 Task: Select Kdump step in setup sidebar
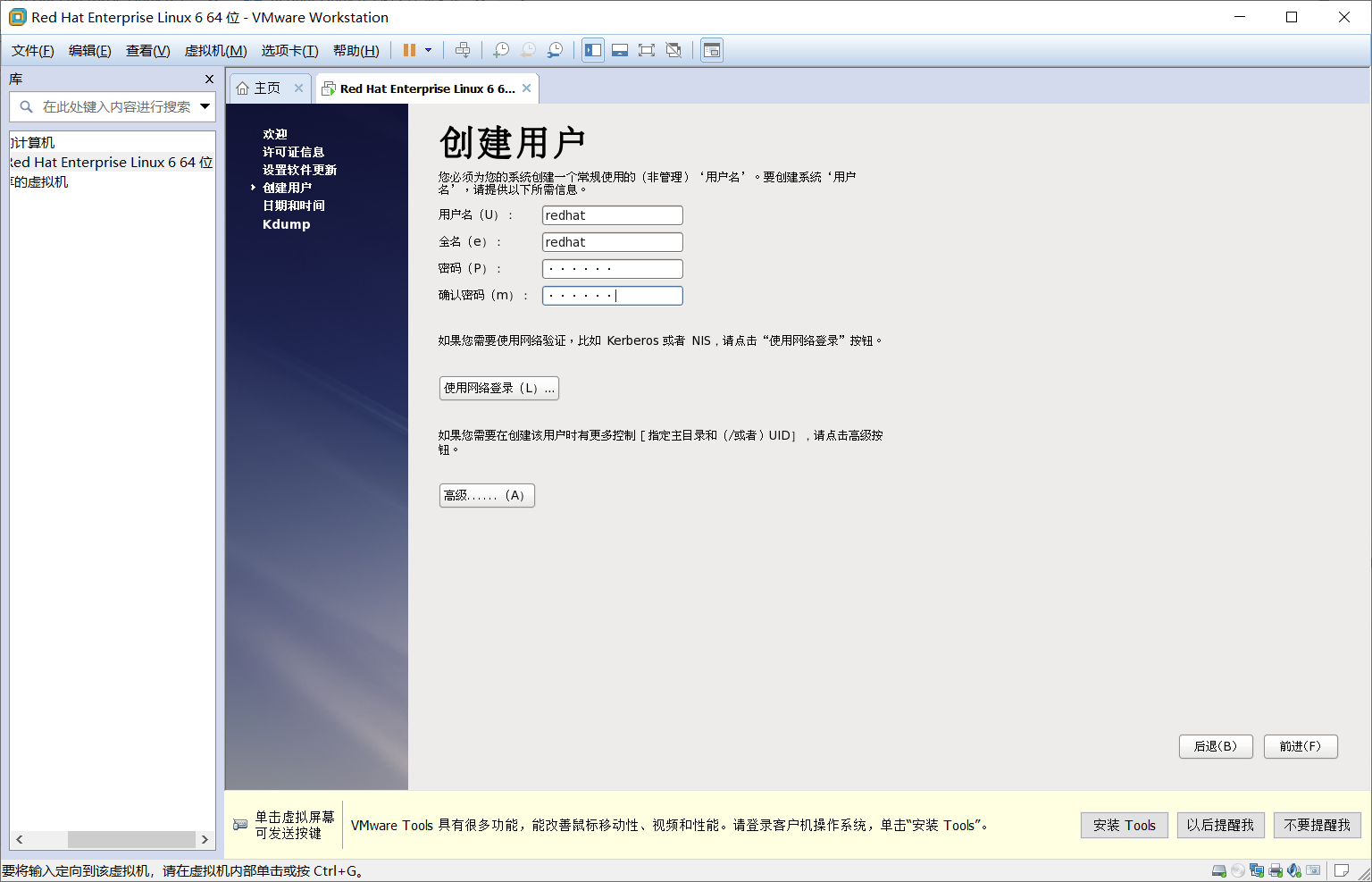click(x=286, y=224)
